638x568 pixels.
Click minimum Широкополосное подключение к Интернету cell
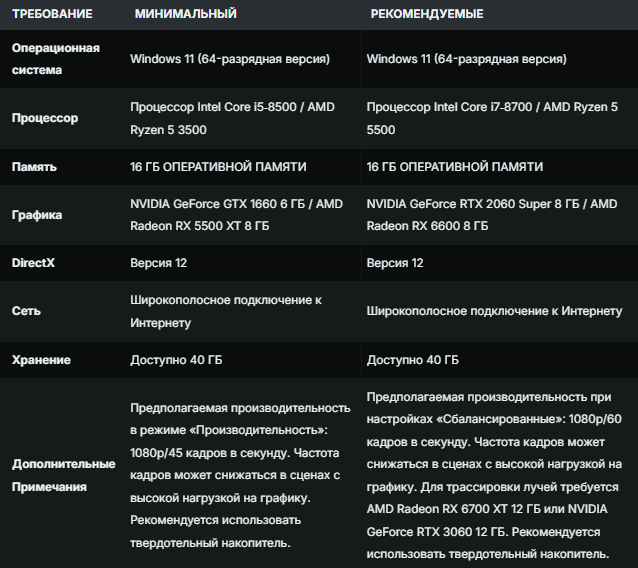tap(226, 311)
